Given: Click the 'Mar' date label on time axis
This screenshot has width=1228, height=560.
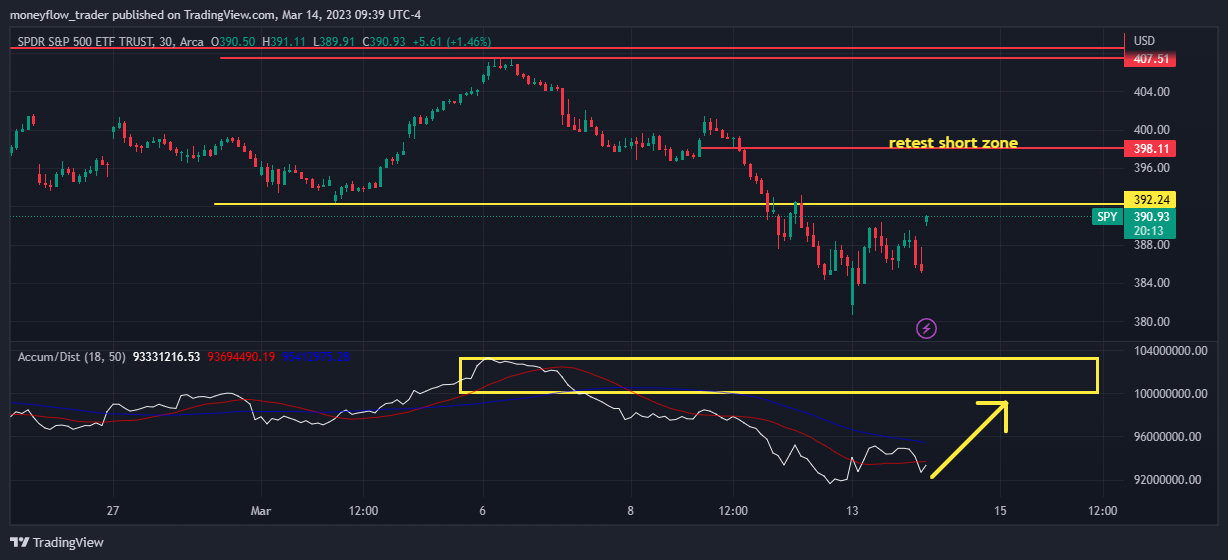Looking at the screenshot, I should click(x=262, y=510).
